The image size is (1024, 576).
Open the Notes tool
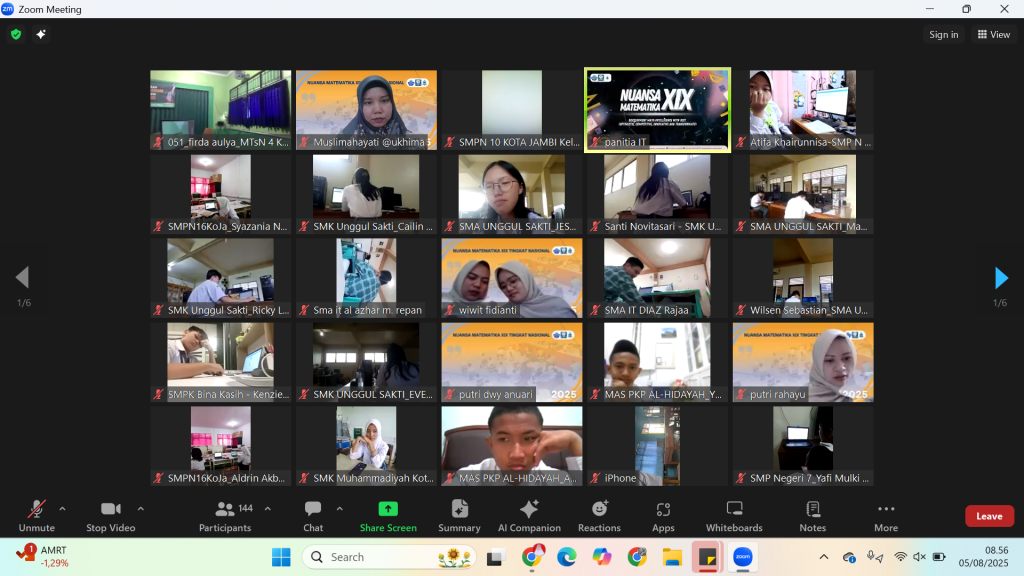812,515
